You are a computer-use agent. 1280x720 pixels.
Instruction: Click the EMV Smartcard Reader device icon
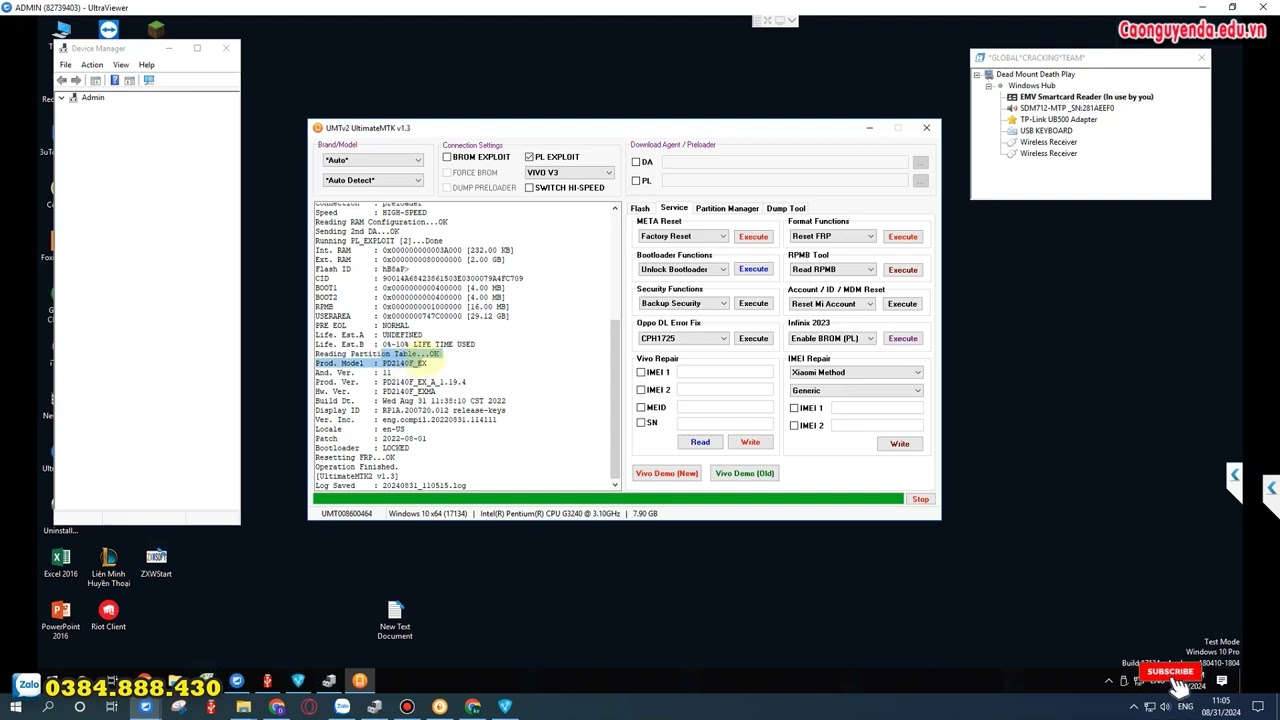pos(1012,97)
